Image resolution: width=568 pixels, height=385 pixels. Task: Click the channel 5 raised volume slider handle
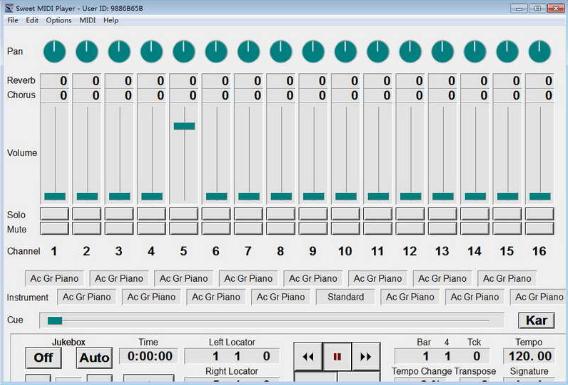pyautogui.click(x=184, y=126)
